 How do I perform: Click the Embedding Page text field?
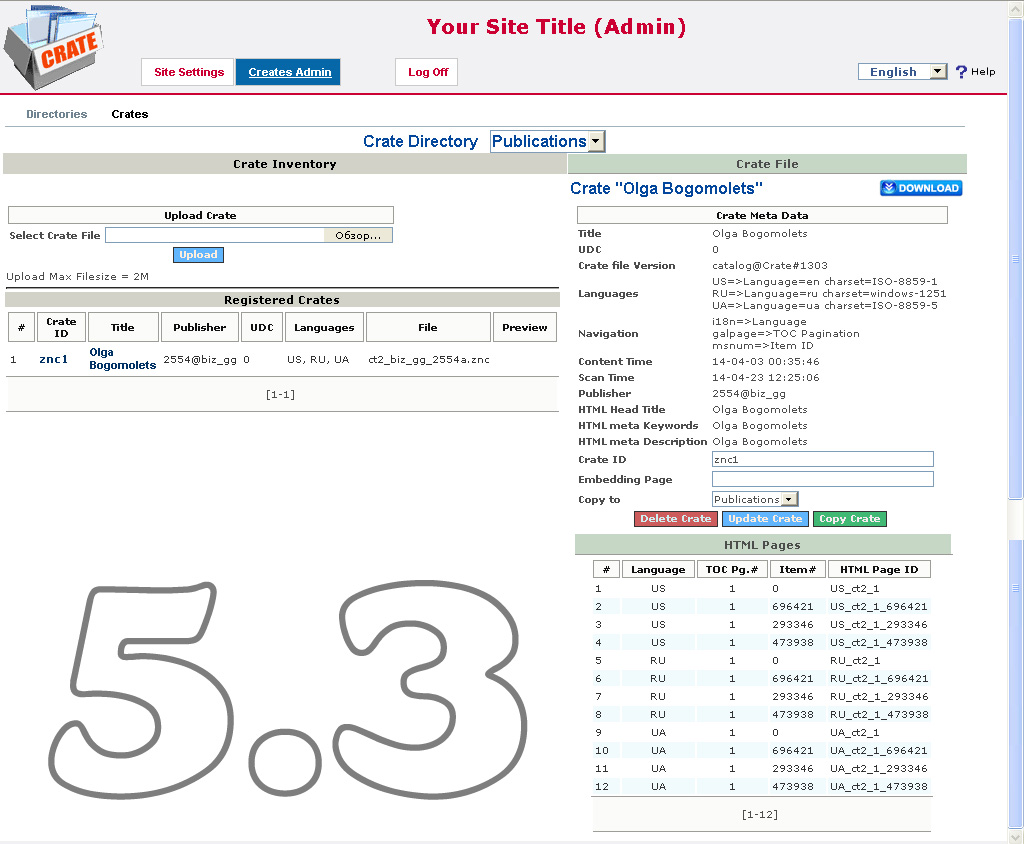[822, 479]
